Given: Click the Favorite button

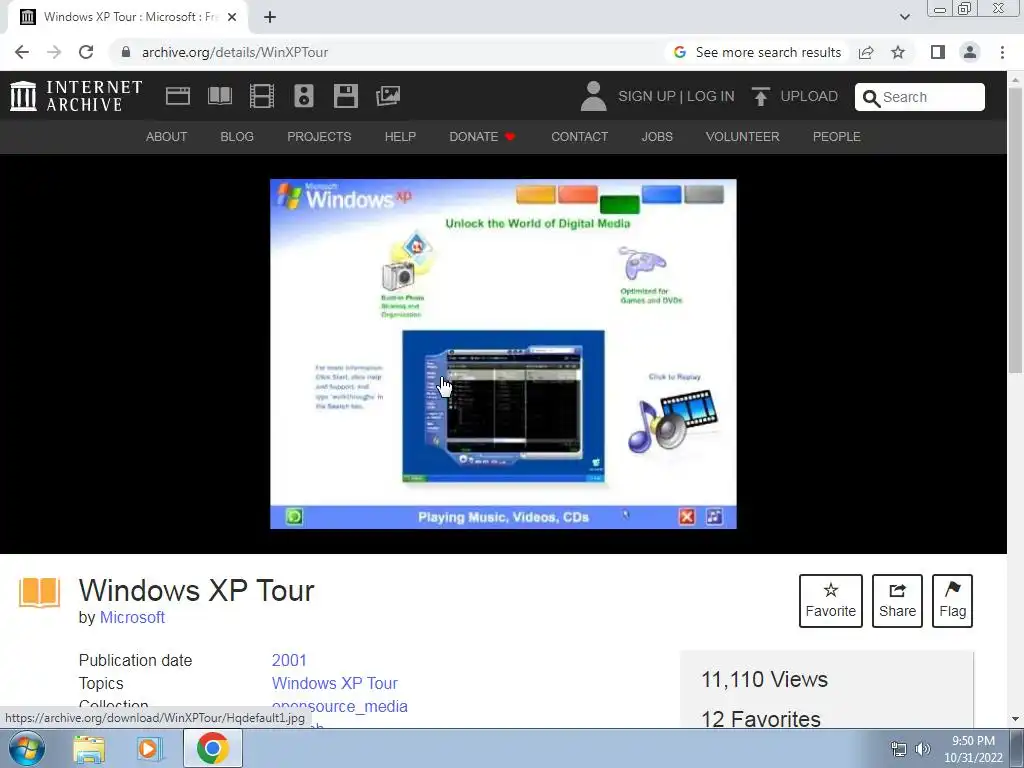Looking at the screenshot, I should 831,601.
